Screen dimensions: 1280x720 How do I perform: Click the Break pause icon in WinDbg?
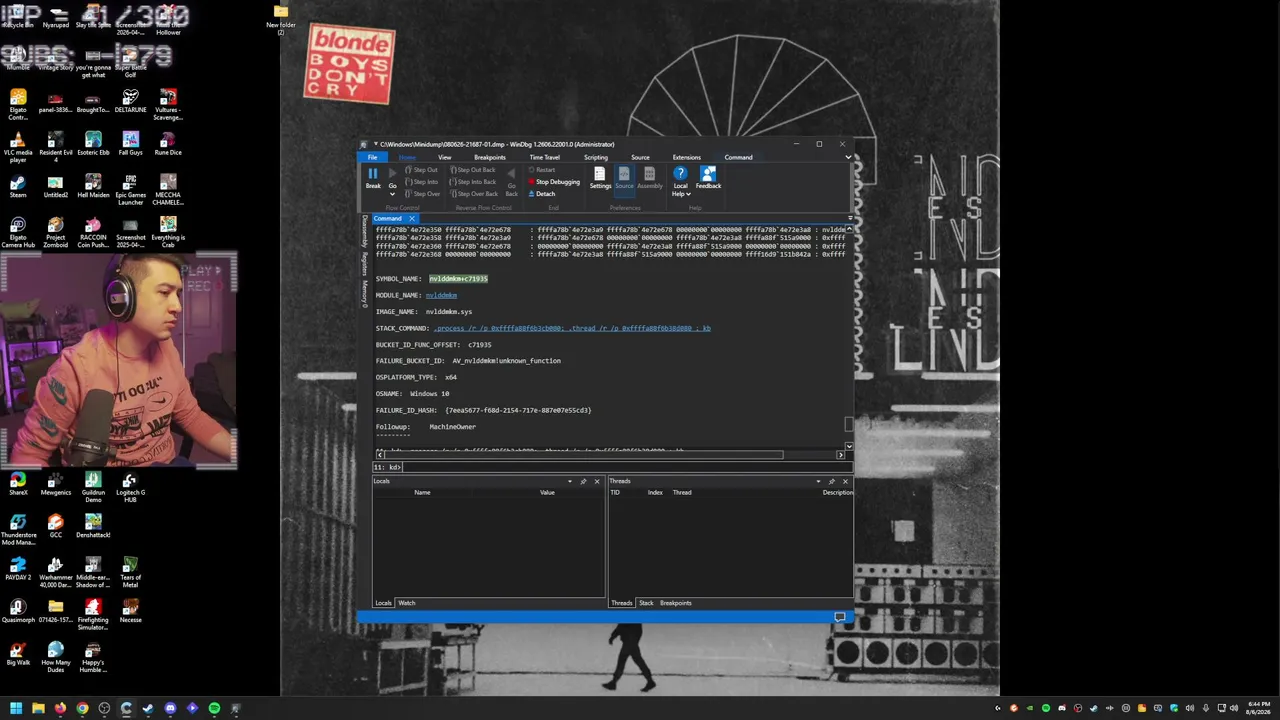[372, 174]
